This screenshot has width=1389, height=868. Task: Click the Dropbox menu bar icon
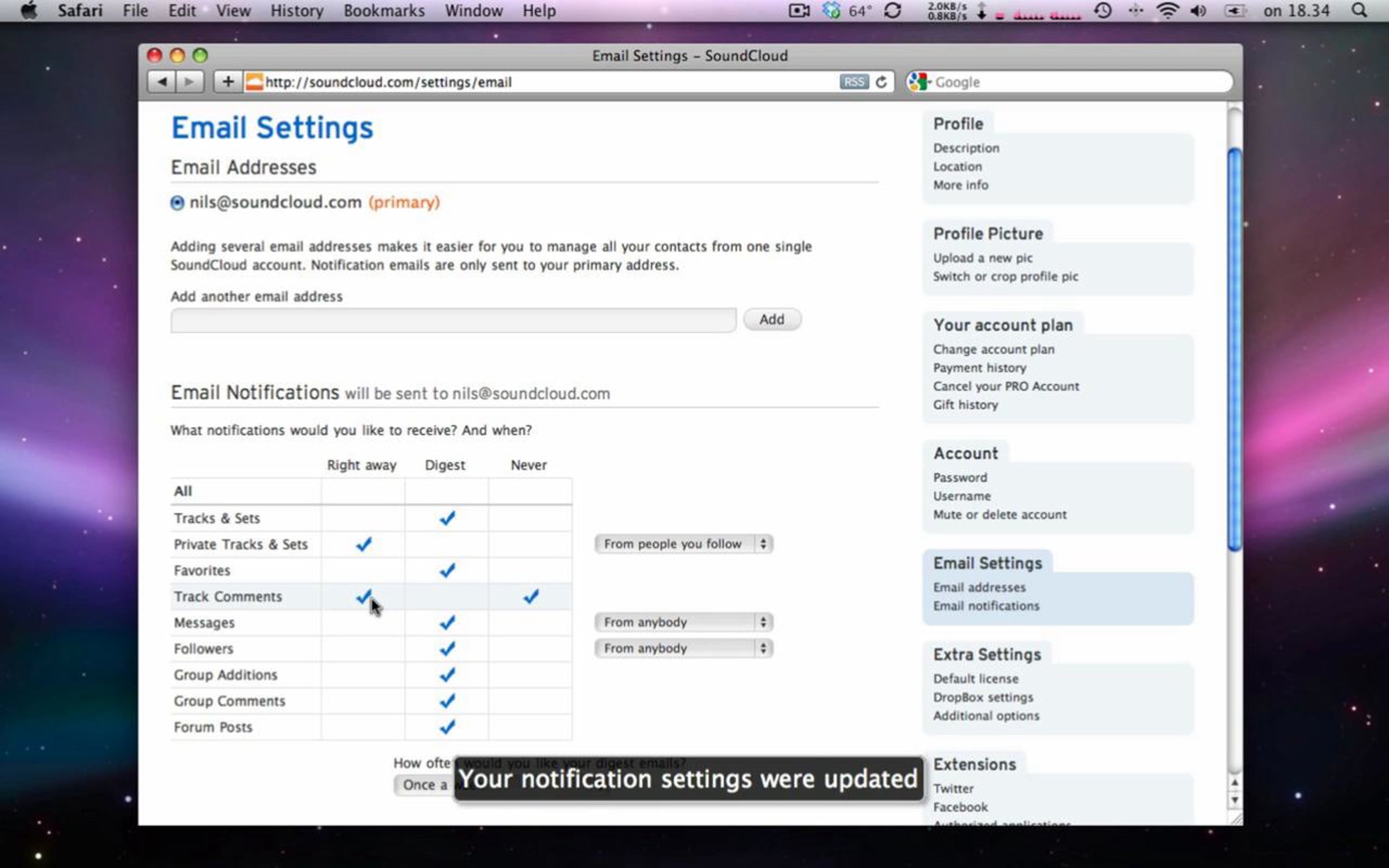[832, 10]
